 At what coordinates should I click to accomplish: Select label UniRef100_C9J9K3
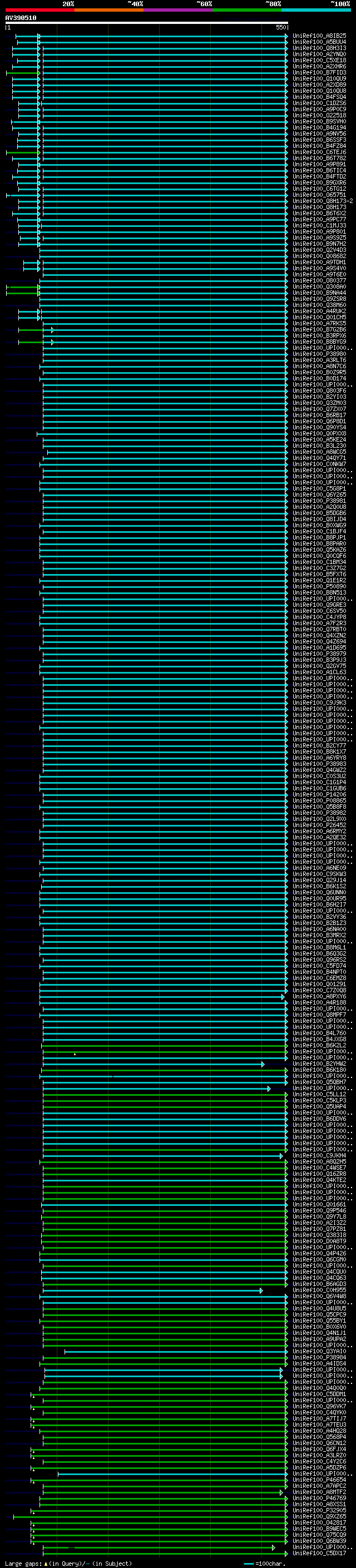click(319, 703)
